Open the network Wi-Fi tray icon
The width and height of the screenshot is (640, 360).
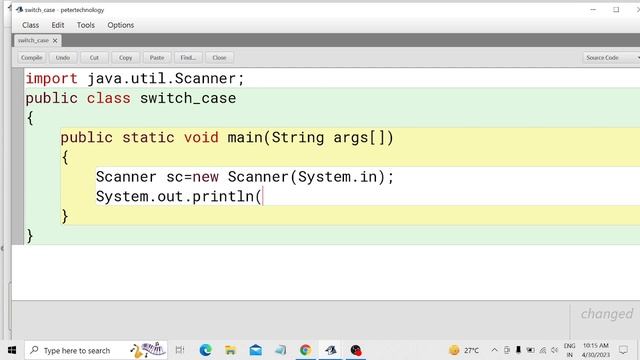[x=542, y=350]
